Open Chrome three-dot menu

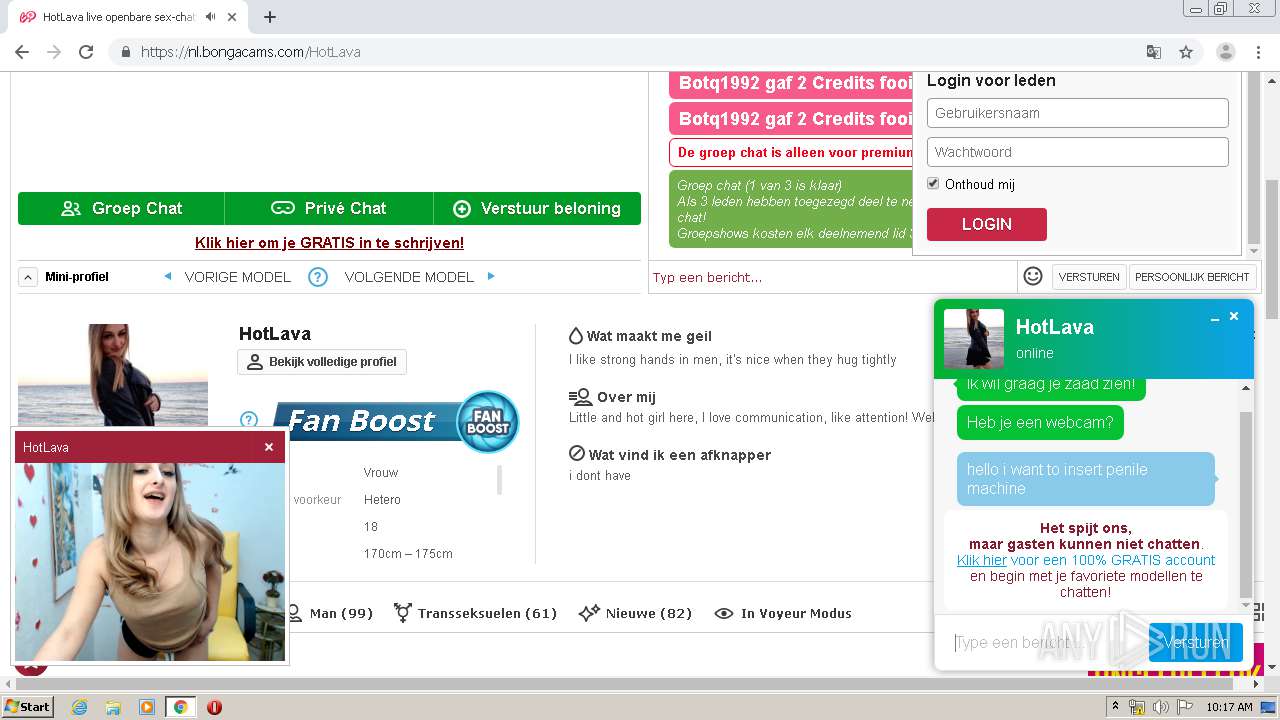1258,52
